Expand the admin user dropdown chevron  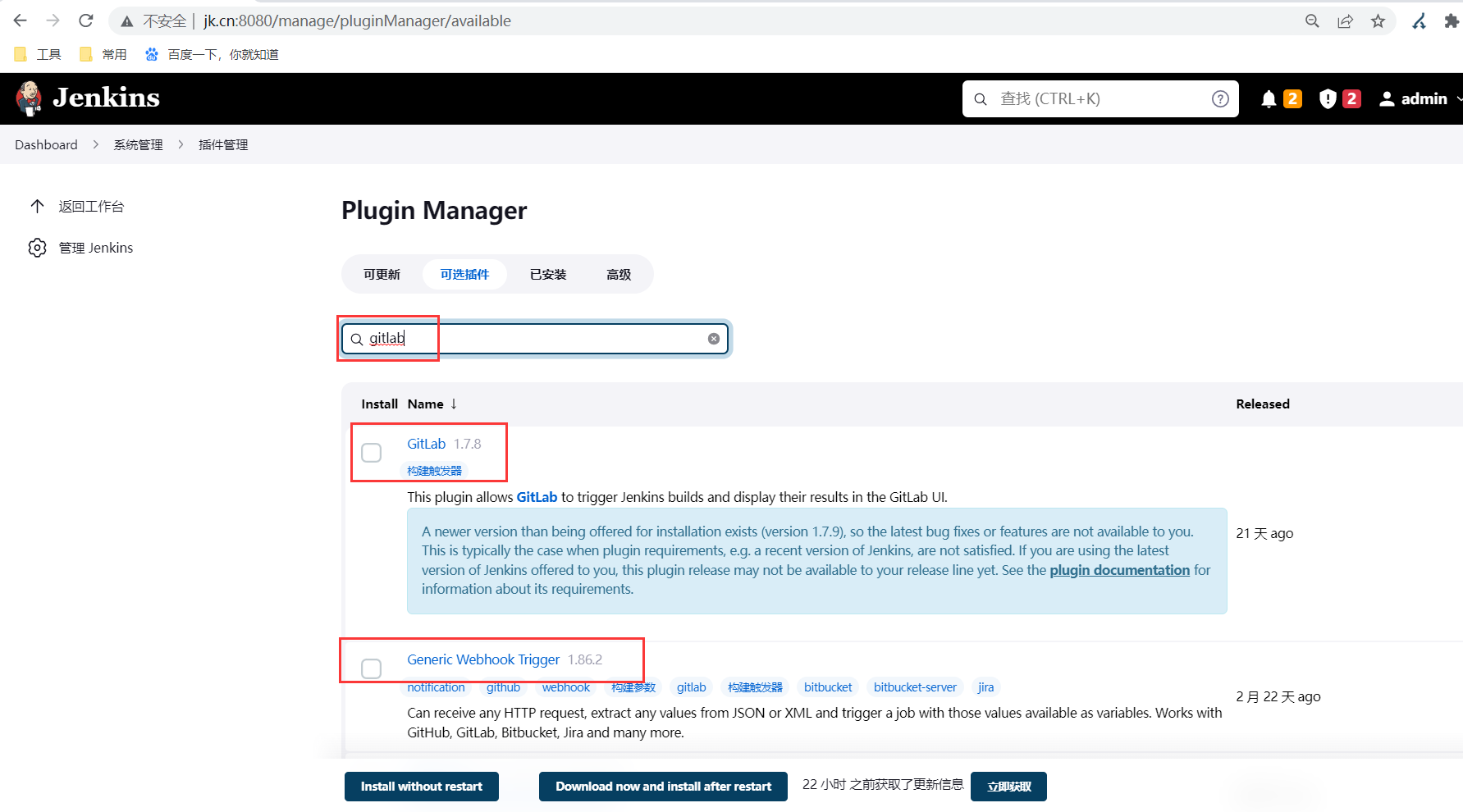click(1459, 98)
